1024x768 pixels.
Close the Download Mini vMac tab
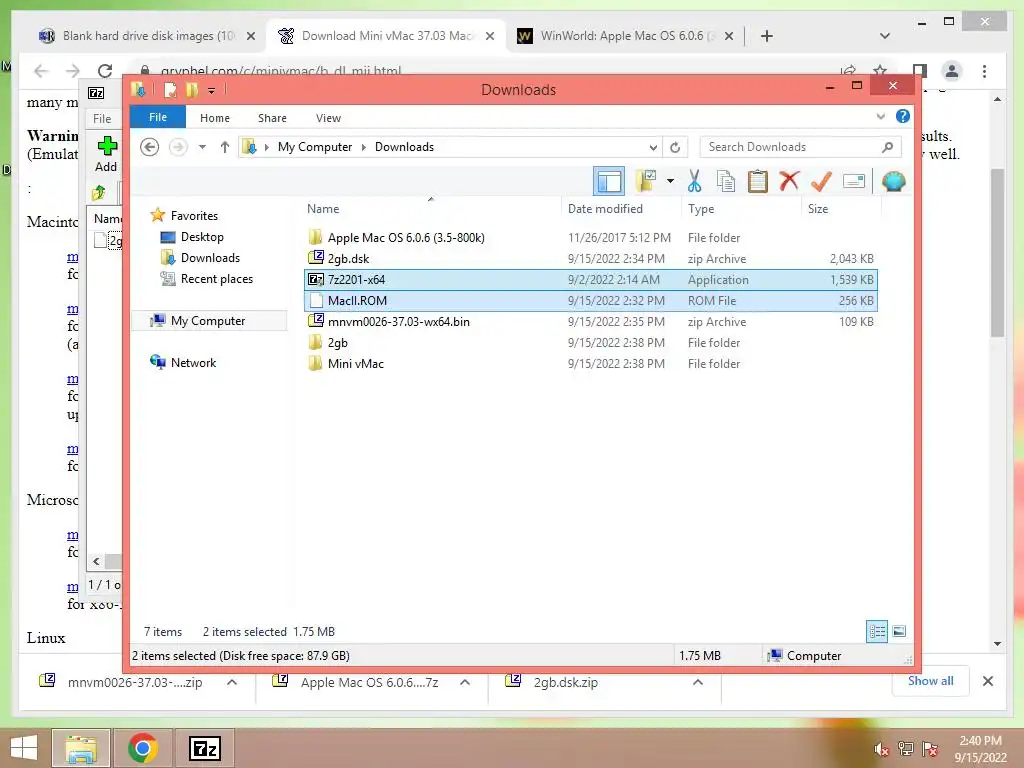490,36
